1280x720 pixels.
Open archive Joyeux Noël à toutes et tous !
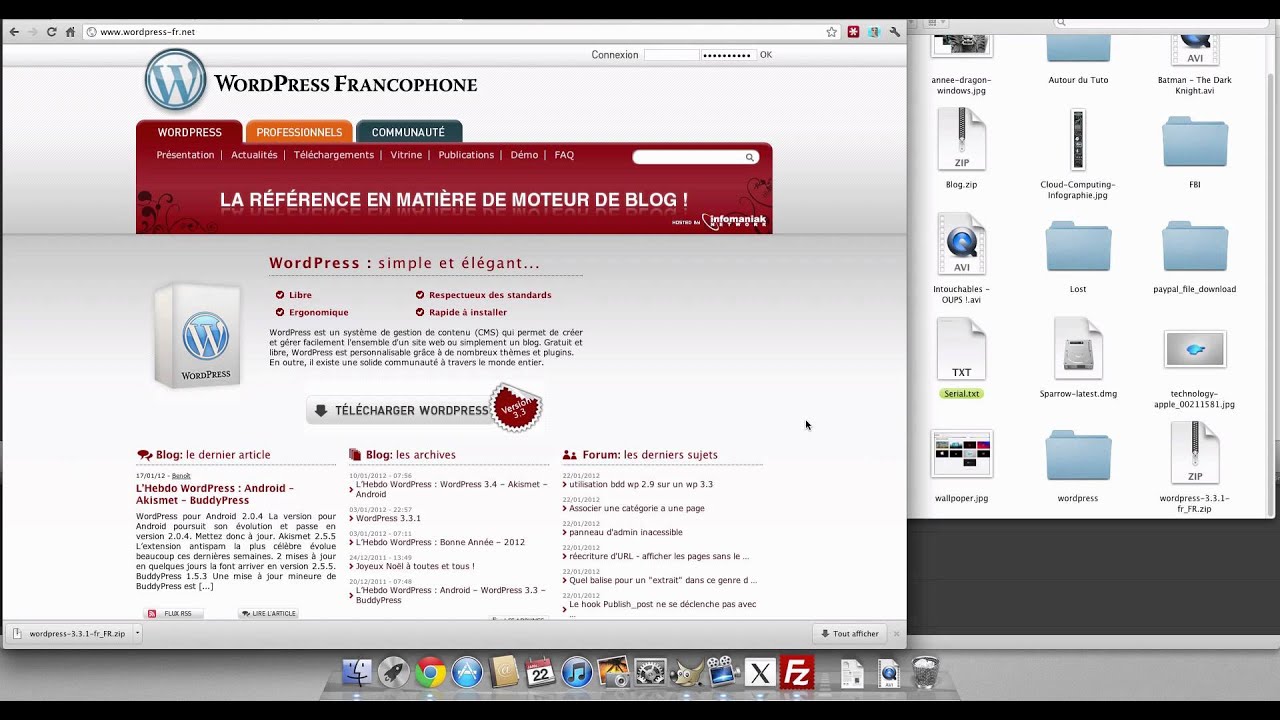point(415,566)
